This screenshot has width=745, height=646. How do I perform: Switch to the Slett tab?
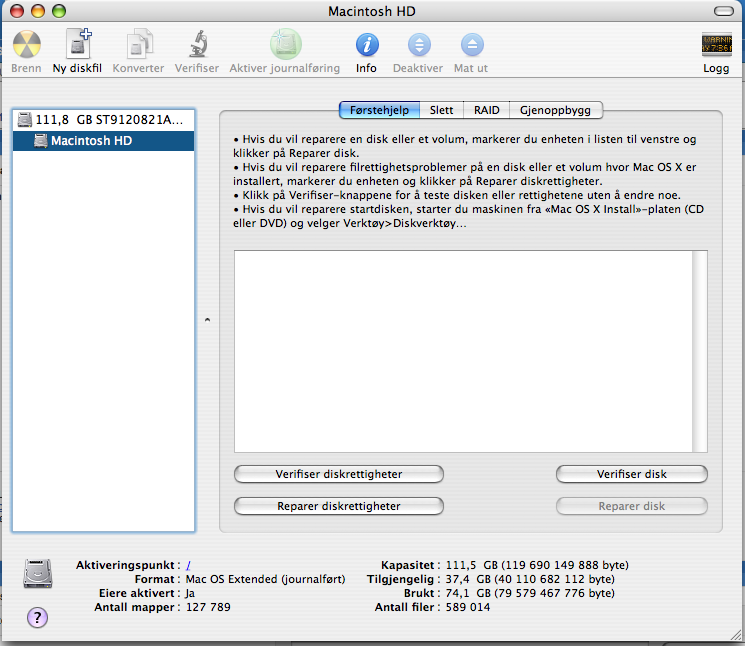[441, 110]
